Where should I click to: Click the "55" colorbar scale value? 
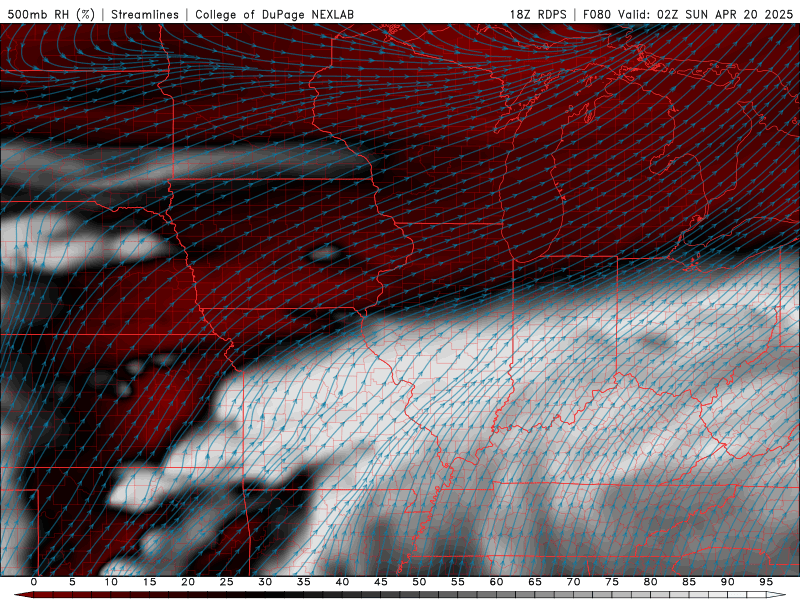[x=458, y=582]
